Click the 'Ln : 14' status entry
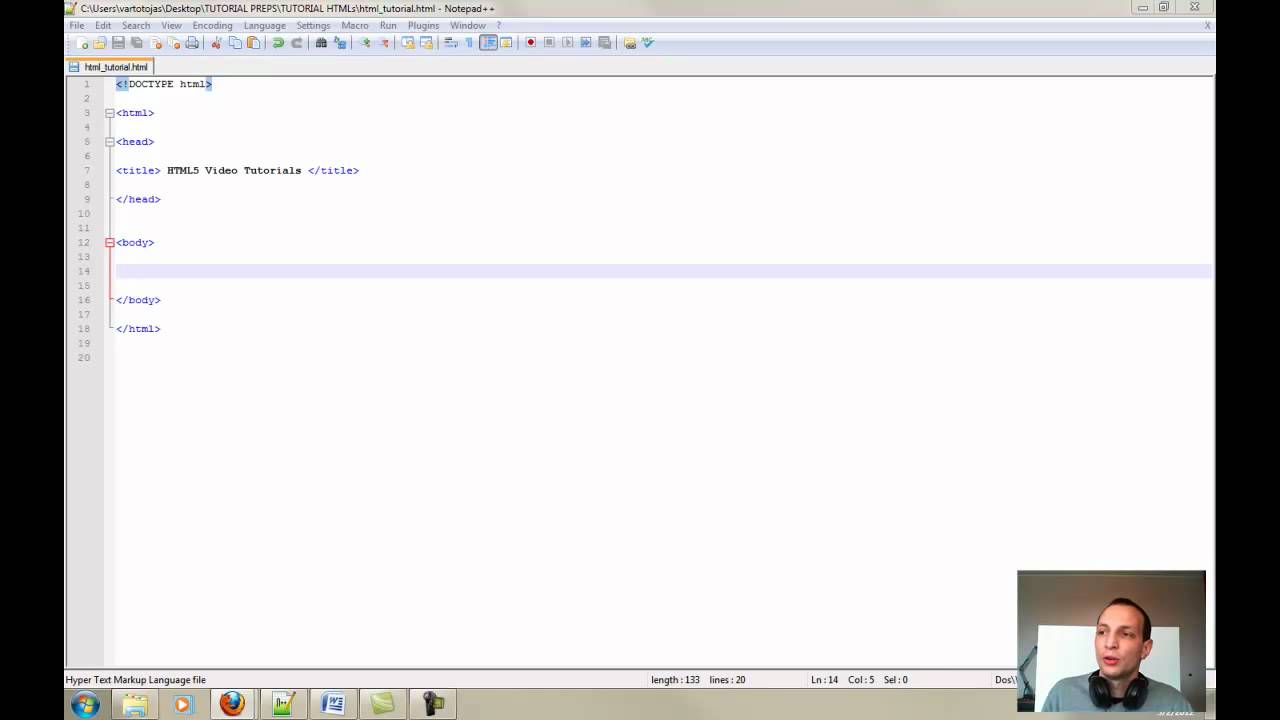The image size is (1280, 720). pyautogui.click(x=825, y=680)
